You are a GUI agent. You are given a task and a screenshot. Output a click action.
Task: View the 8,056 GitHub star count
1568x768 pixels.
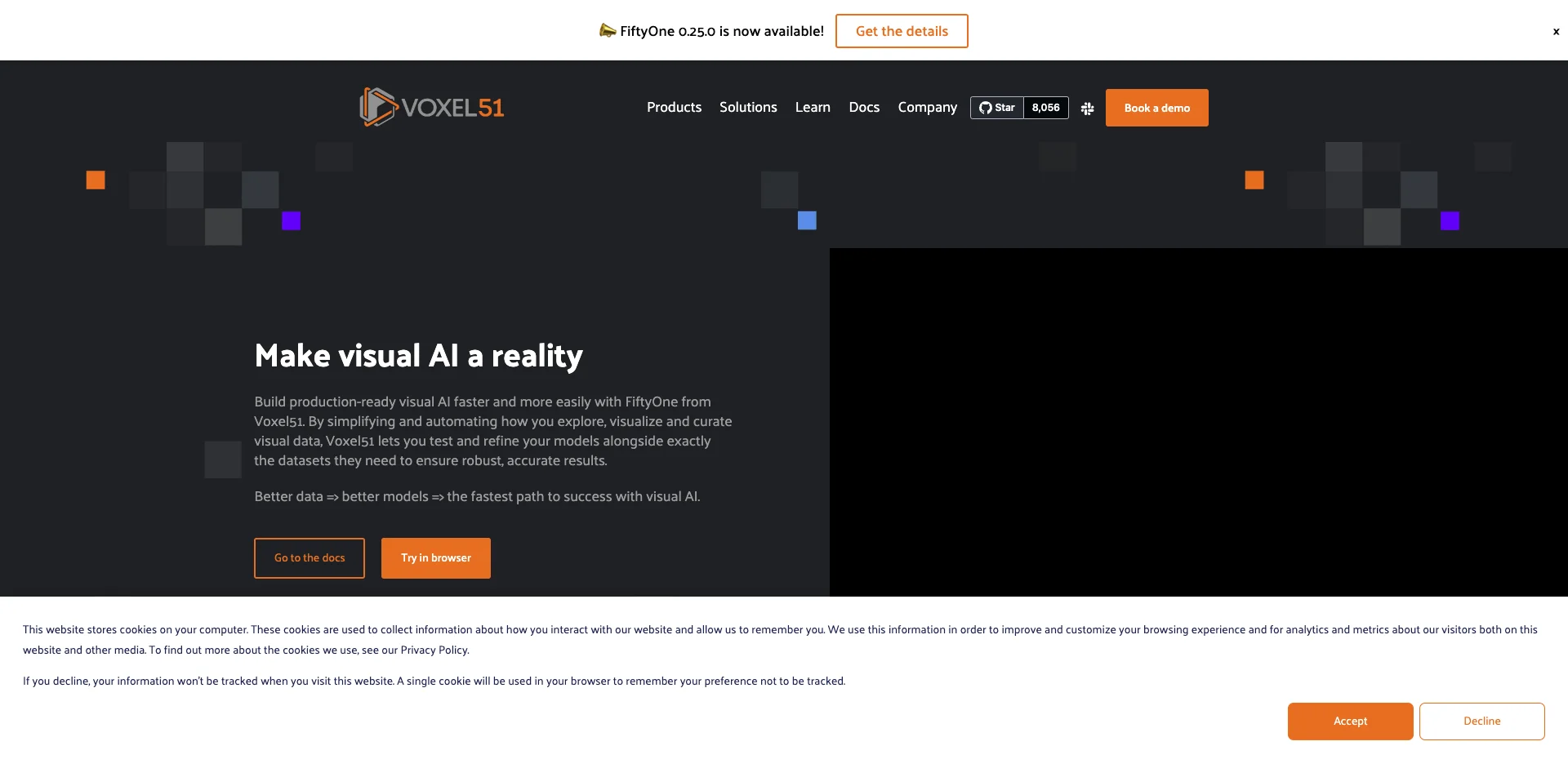1045,108
